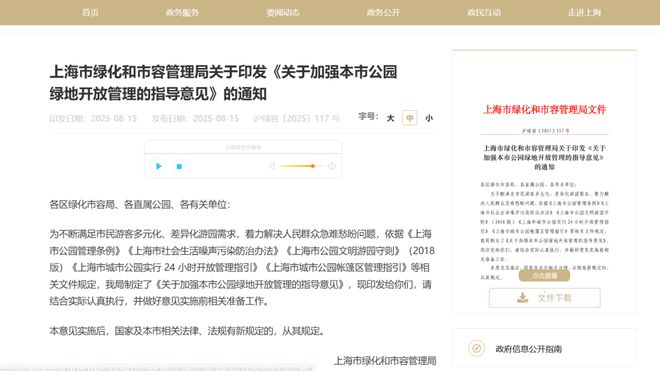
Task: Open 要闻动态 navigation item
Action: click(282, 12)
